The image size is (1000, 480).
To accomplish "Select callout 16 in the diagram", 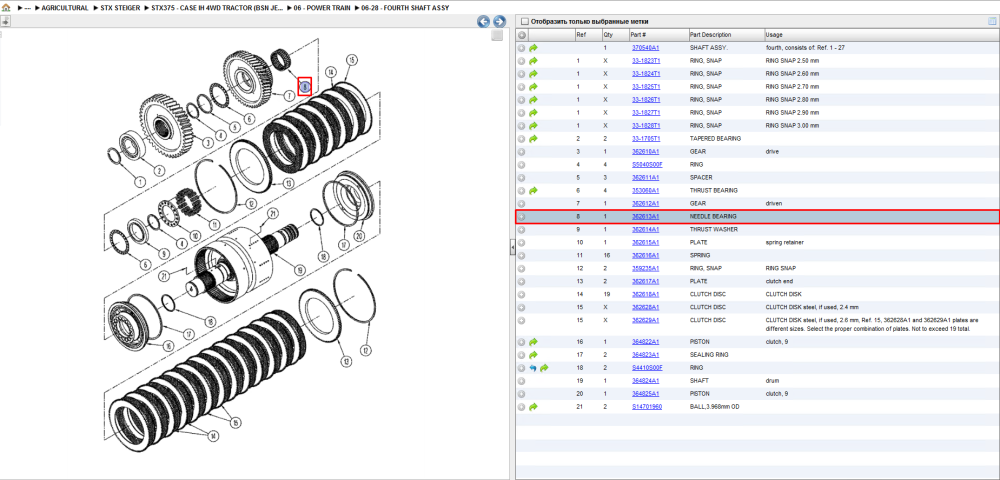I will (x=168, y=345).
